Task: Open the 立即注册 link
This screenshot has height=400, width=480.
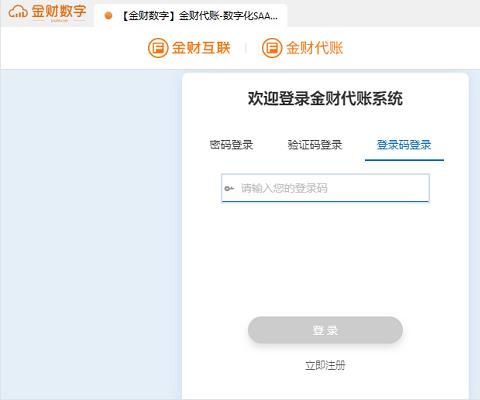Action: click(x=325, y=365)
